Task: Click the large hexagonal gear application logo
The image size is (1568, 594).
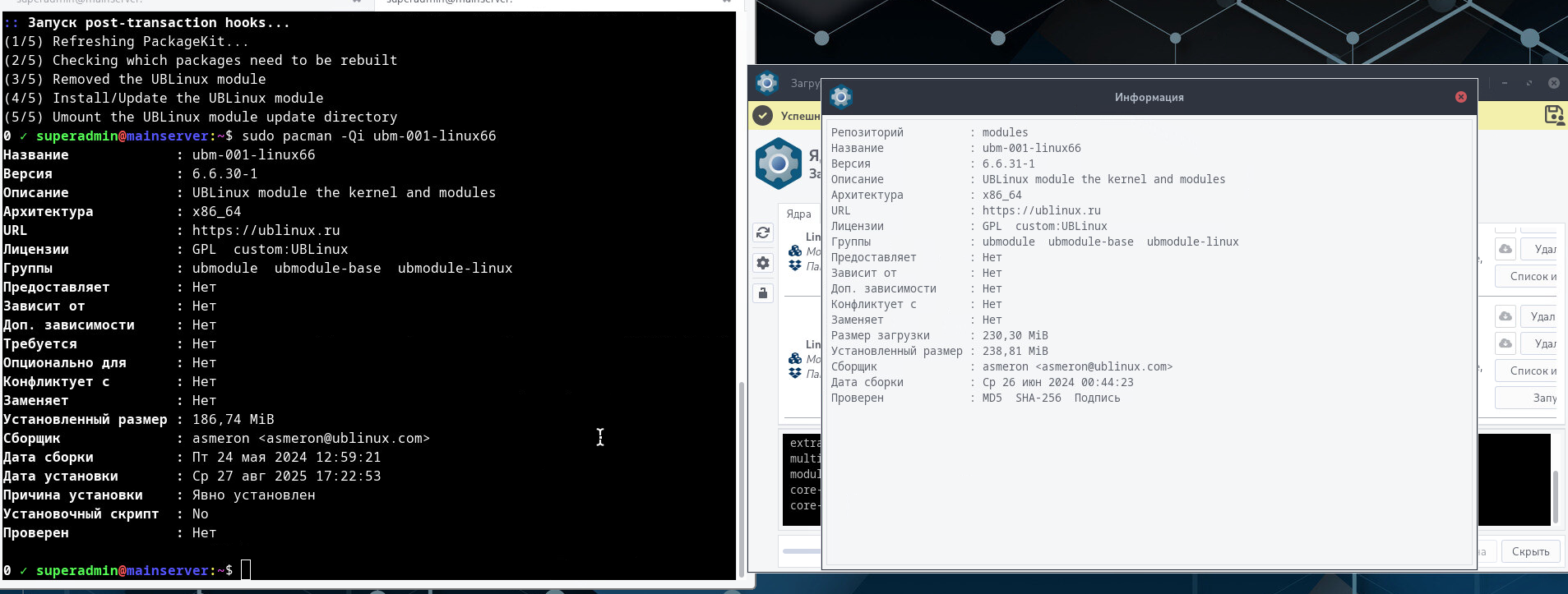Action: click(x=778, y=163)
